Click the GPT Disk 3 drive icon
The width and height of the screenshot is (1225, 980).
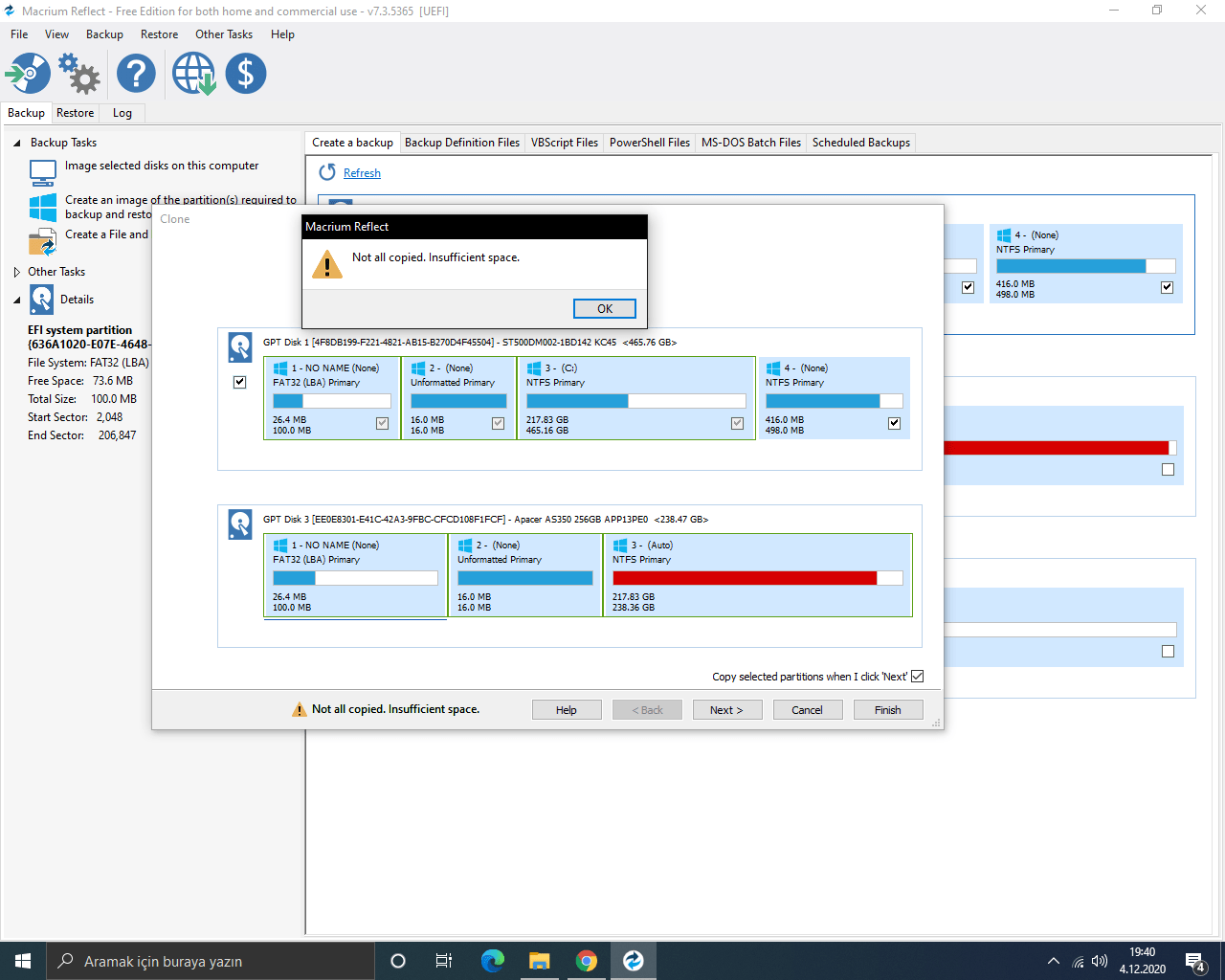[240, 523]
